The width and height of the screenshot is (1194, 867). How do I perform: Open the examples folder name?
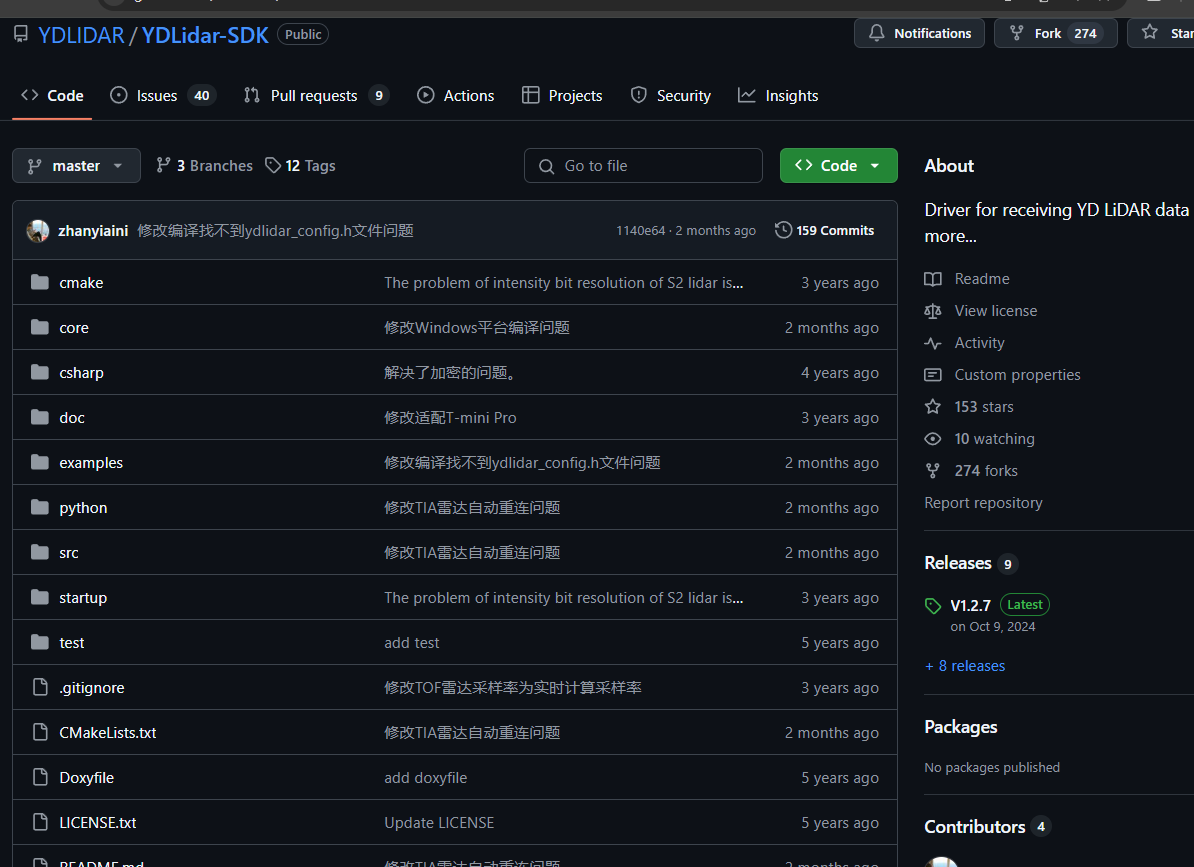(91, 463)
